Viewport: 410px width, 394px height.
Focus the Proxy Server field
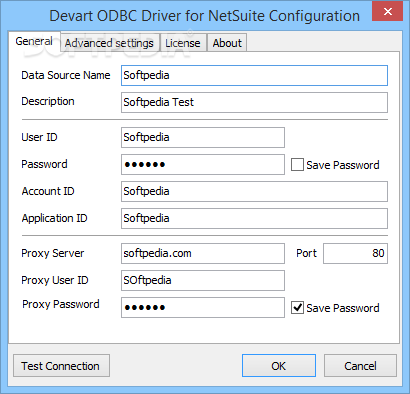pos(203,253)
